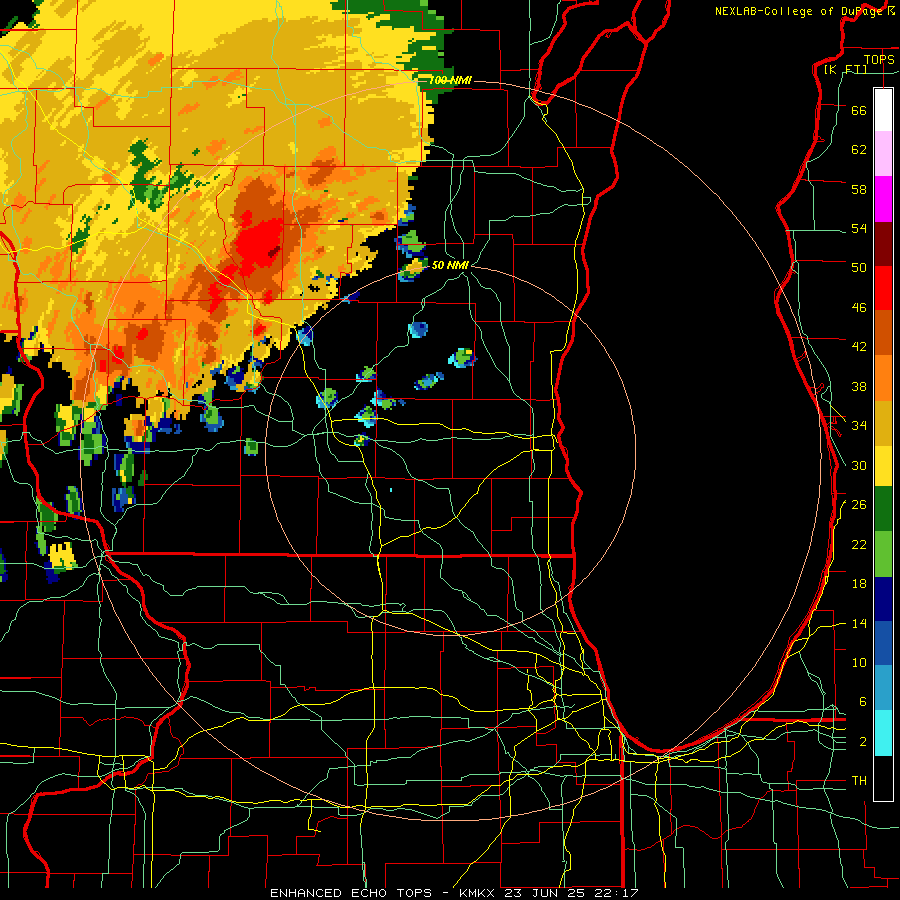Viewport: 900px width, 900px height.
Task: Select the medium blue legend swatch
Action: (883, 643)
